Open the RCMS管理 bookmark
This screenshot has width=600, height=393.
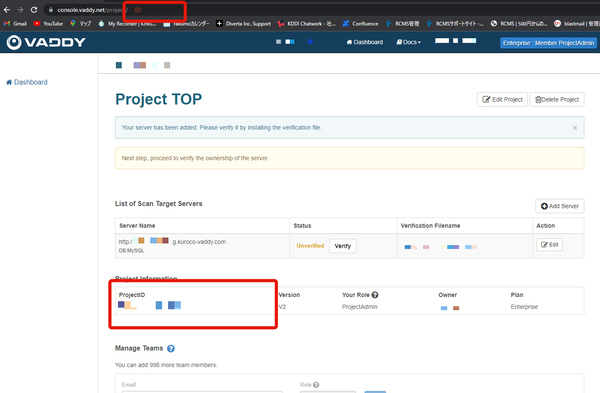(402, 24)
